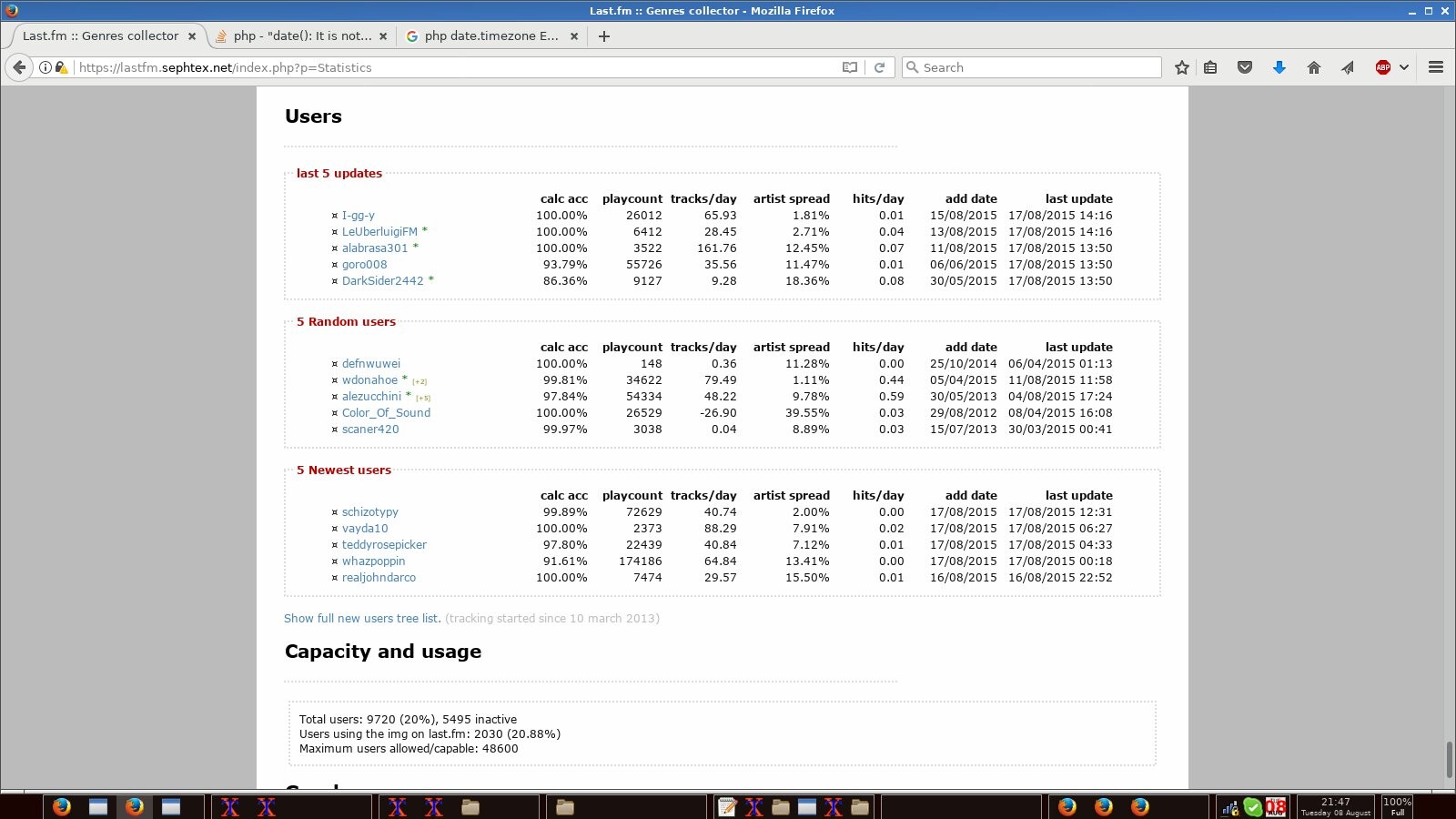The height and width of the screenshot is (819, 1456).
Task: Switch to php date.timezone Google tab
Action: tap(490, 36)
